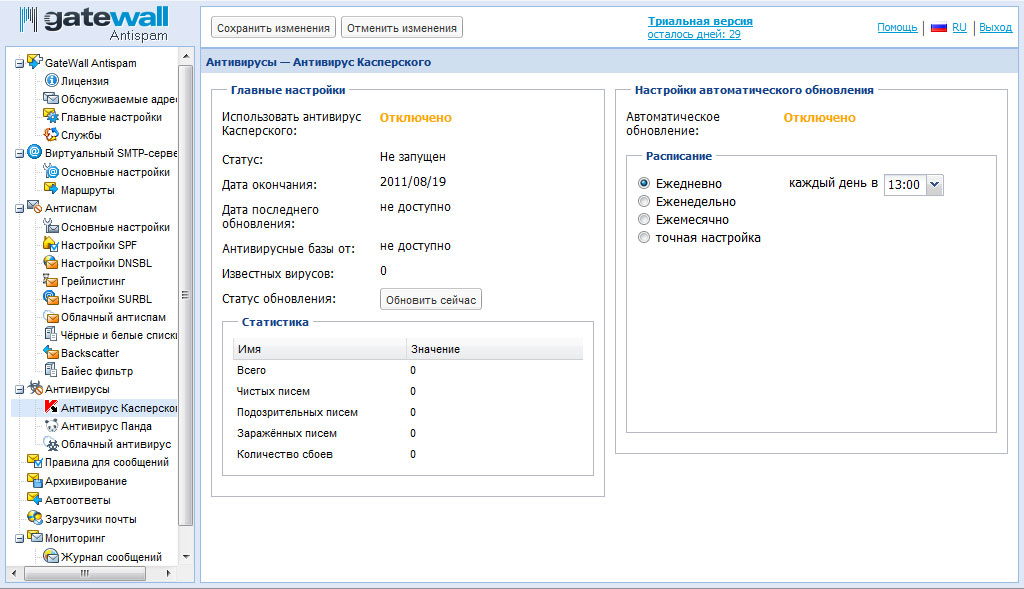This screenshot has width=1024, height=589.
Task: Click the Panda antivirus icon
Action: point(52,426)
